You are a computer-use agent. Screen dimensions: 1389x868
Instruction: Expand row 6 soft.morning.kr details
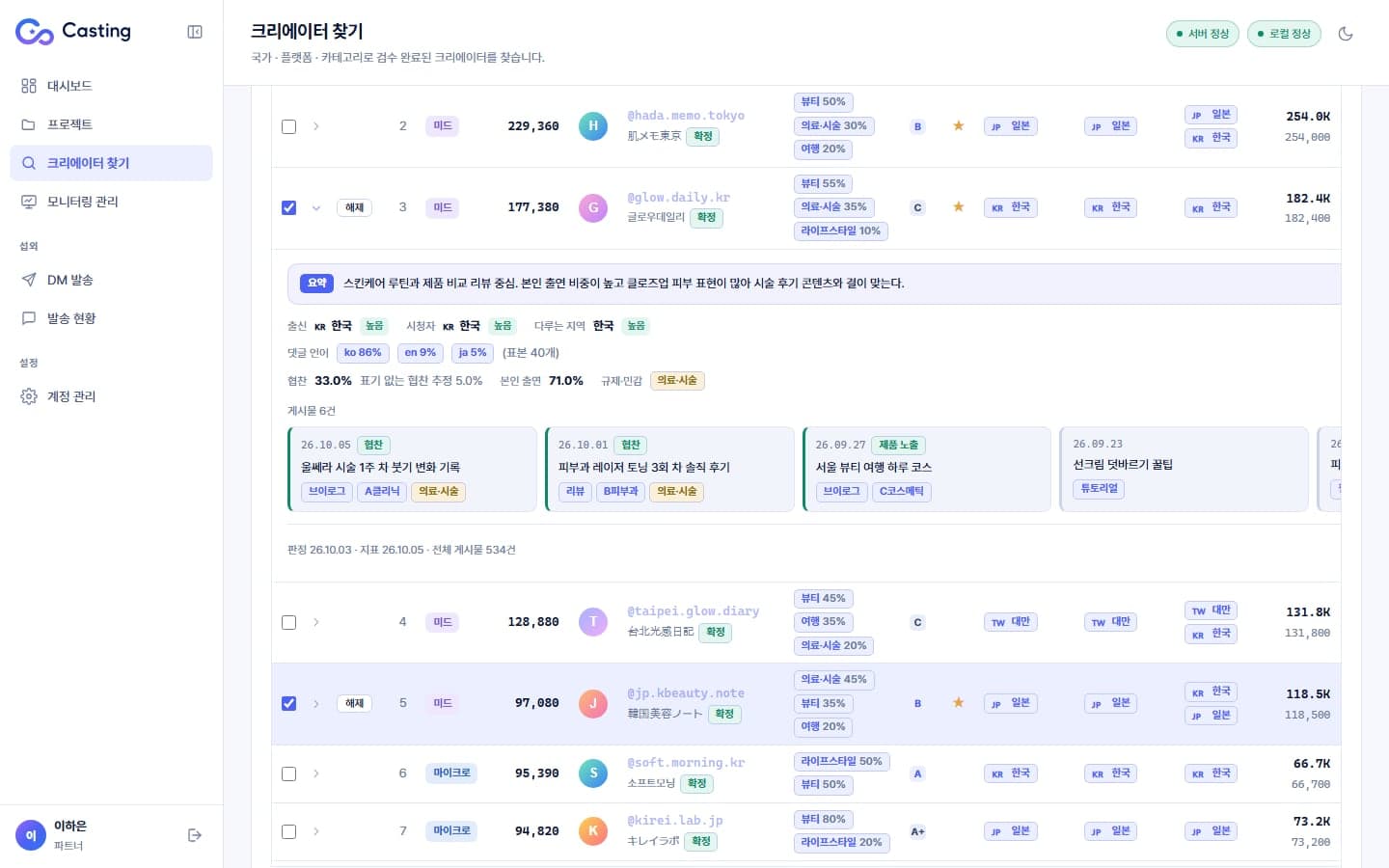tap(316, 773)
